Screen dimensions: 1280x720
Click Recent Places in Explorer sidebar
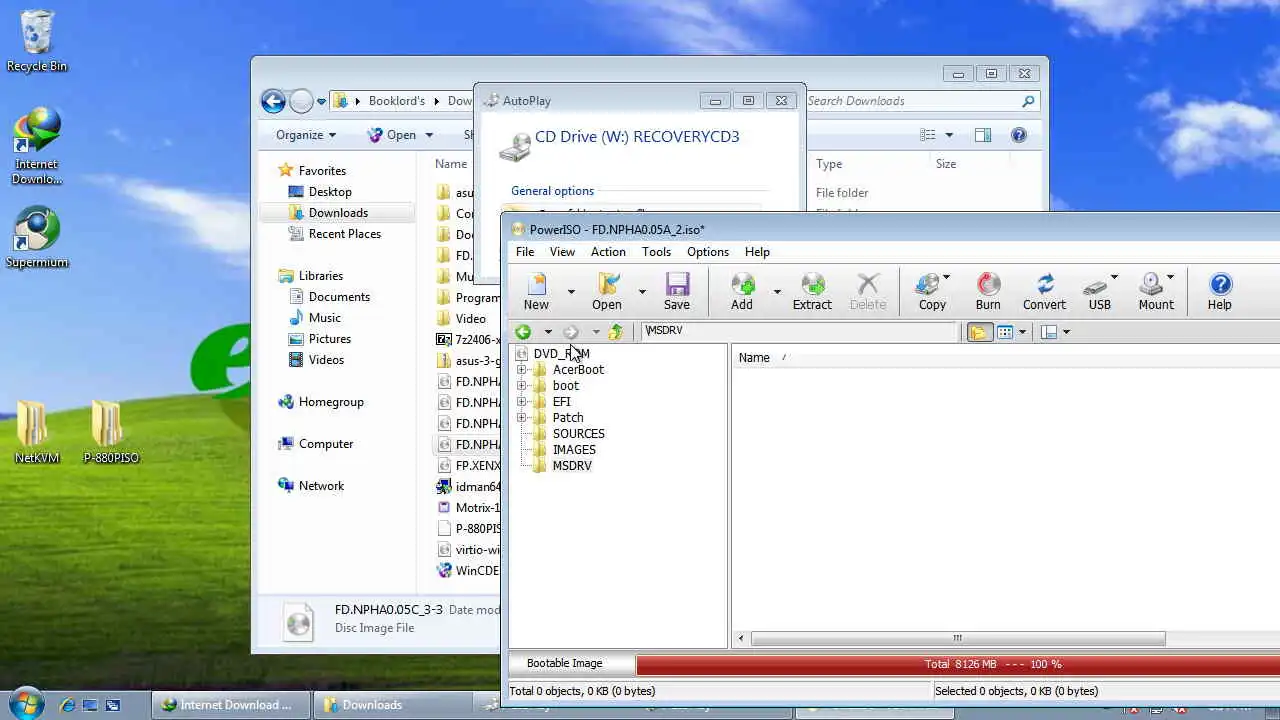click(344, 234)
